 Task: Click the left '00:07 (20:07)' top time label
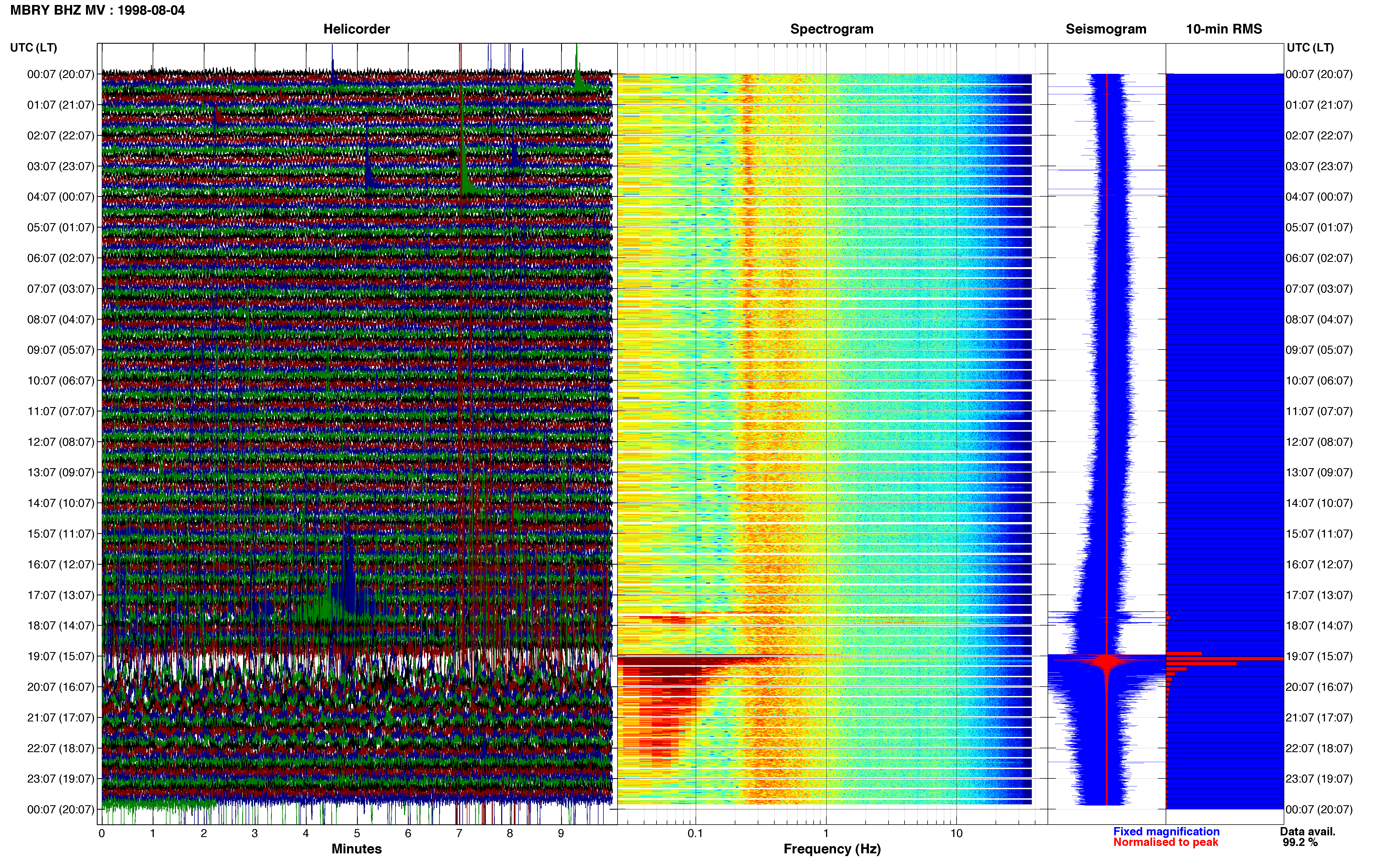pyautogui.click(x=60, y=74)
